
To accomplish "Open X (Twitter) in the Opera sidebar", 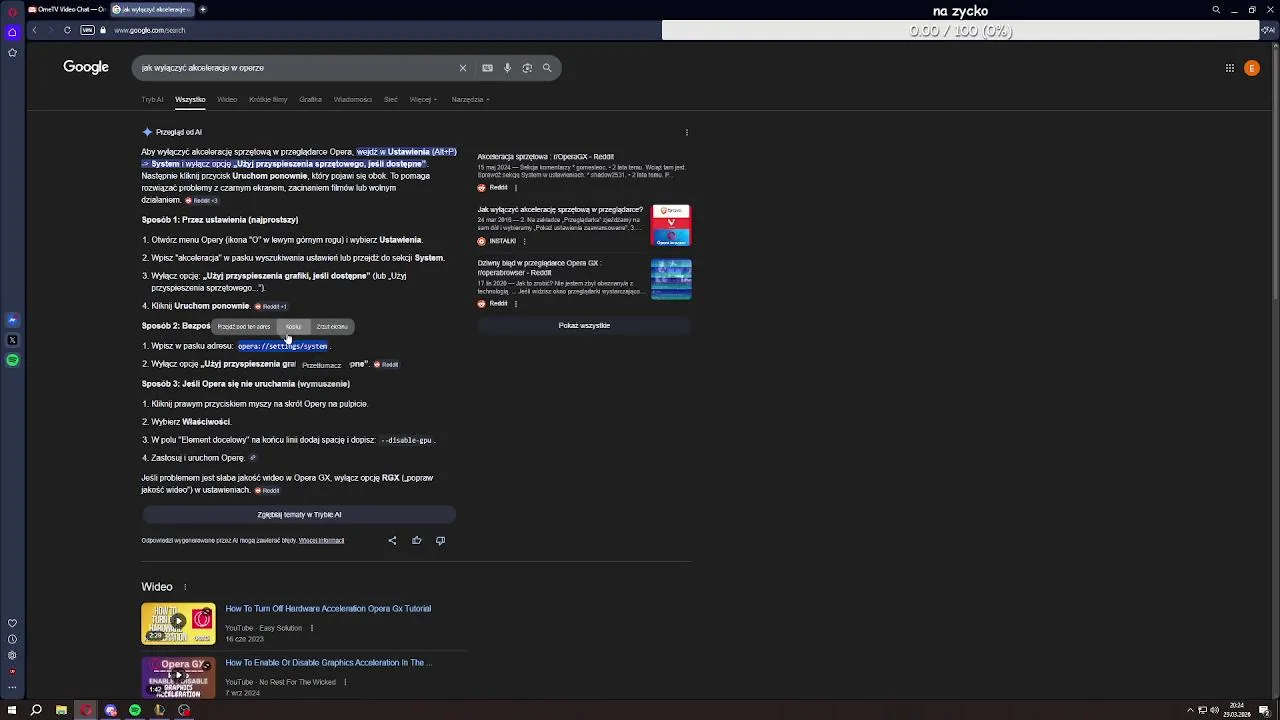I will pos(12,340).
